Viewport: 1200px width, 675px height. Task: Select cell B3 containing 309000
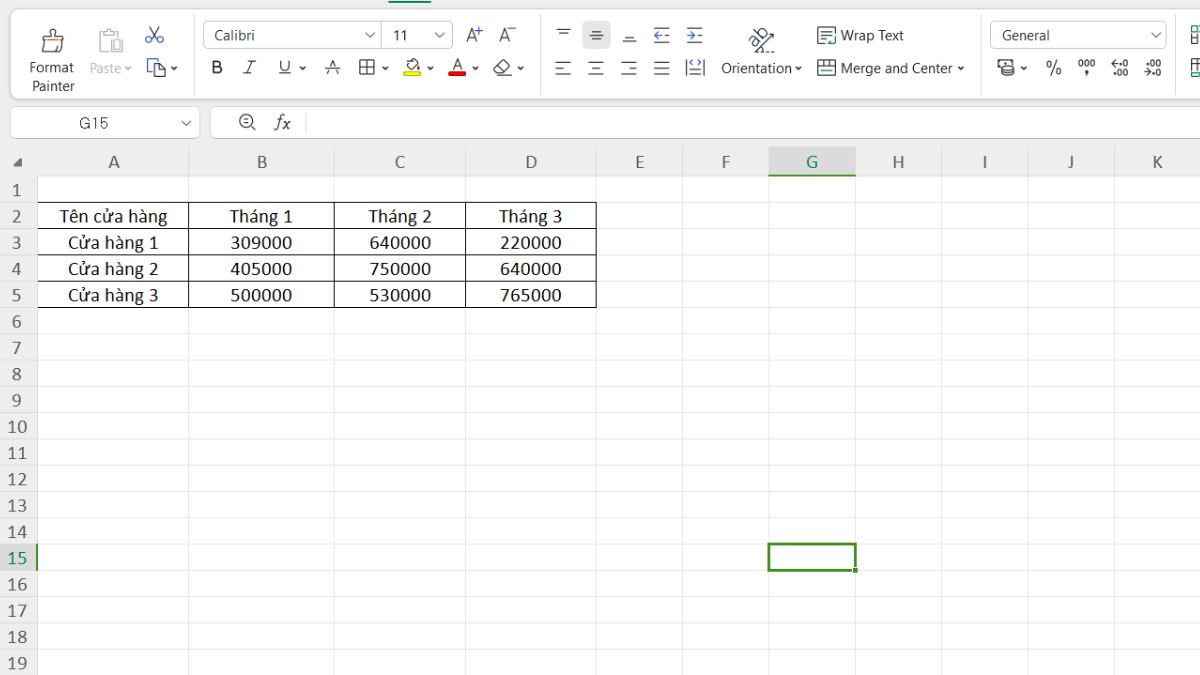pyautogui.click(x=261, y=242)
